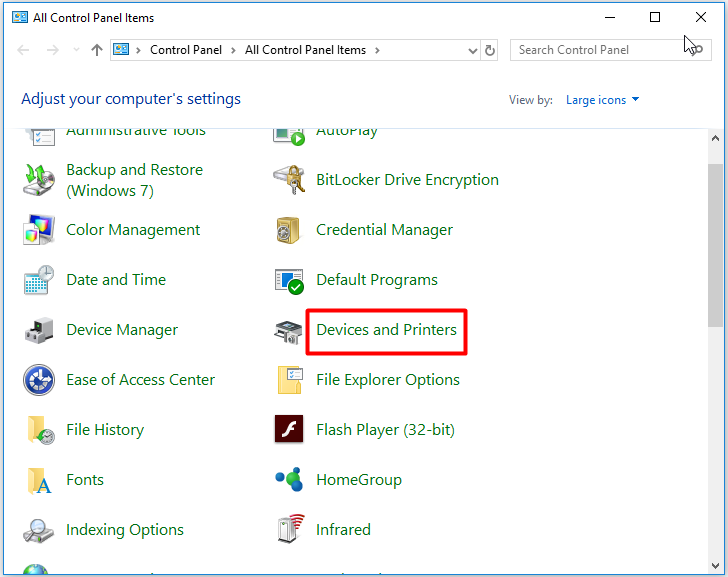Refresh the Control Panel view
Image resolution: width=728 pixels, height=577 pixels.
pyautogui.click(x=490, y=50)
